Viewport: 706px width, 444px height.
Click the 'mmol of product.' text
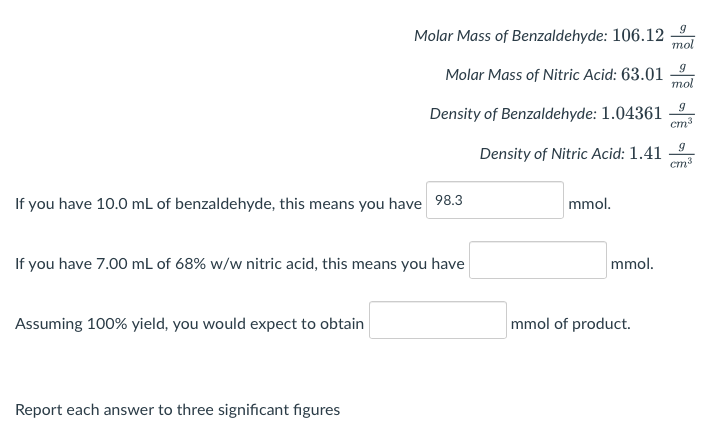click(x=570, y=324)
